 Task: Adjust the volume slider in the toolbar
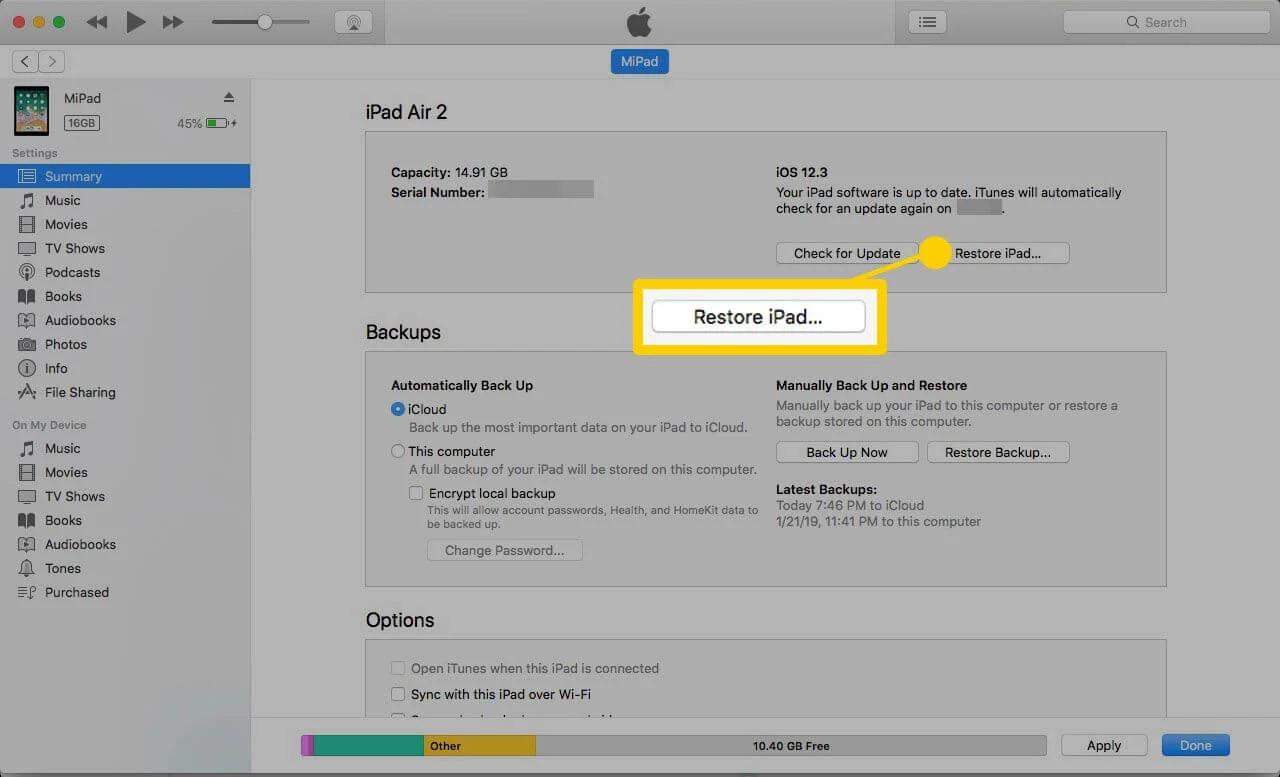pos(262,21)
